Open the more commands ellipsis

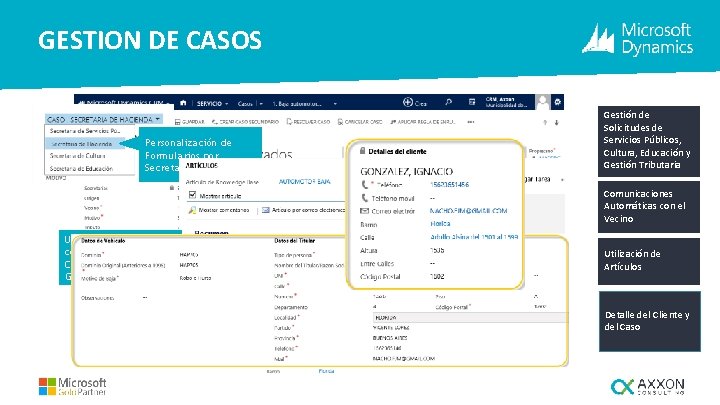[471, 122]
